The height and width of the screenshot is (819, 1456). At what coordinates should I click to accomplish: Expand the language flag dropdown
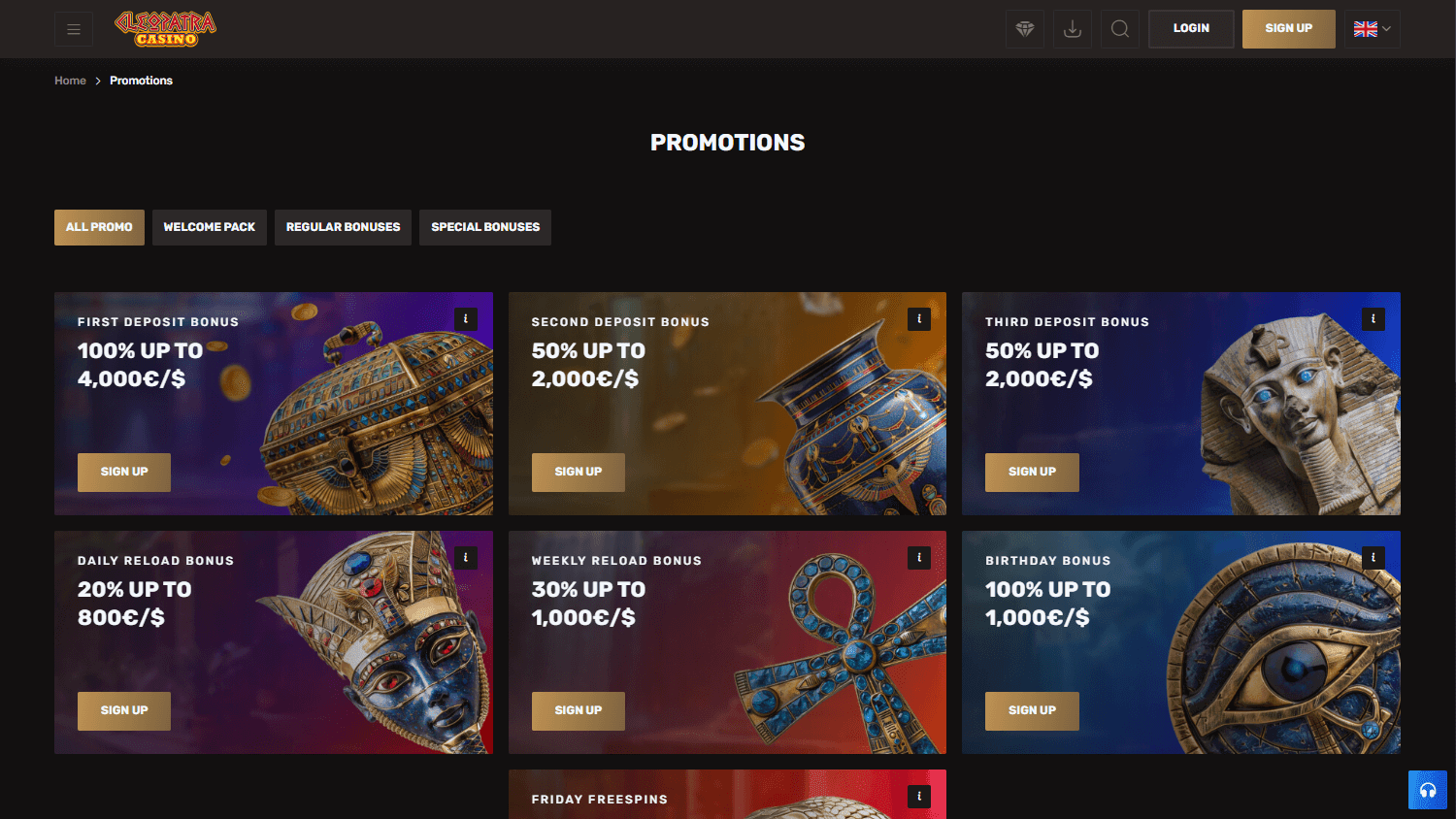1373,29
